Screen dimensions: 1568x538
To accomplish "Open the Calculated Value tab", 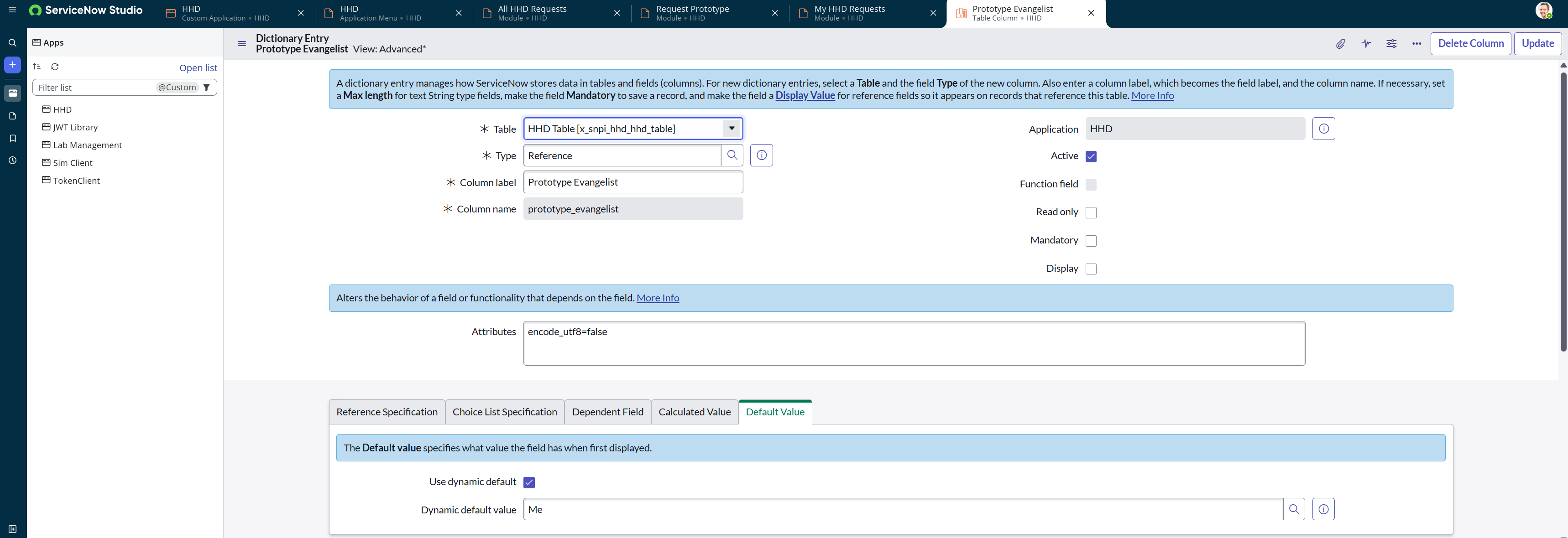I will (695, 412).
